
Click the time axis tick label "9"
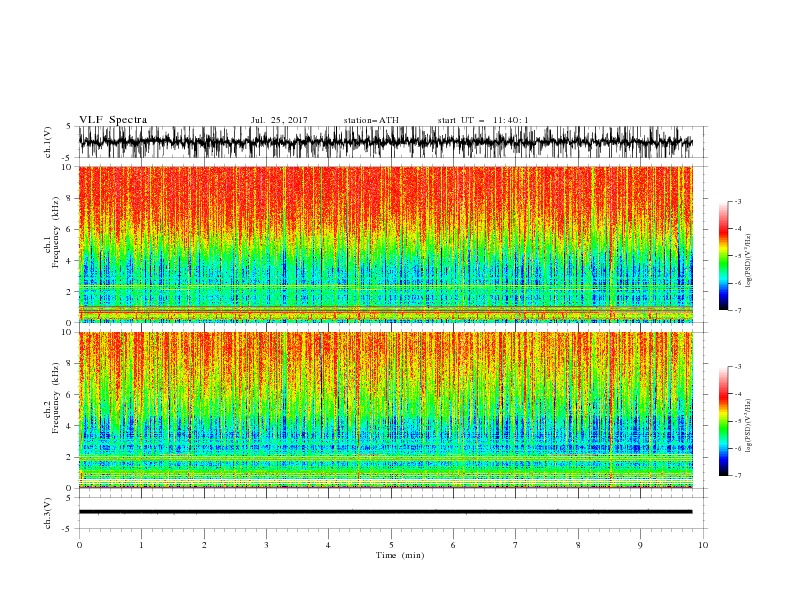click(x=640, y=545)
